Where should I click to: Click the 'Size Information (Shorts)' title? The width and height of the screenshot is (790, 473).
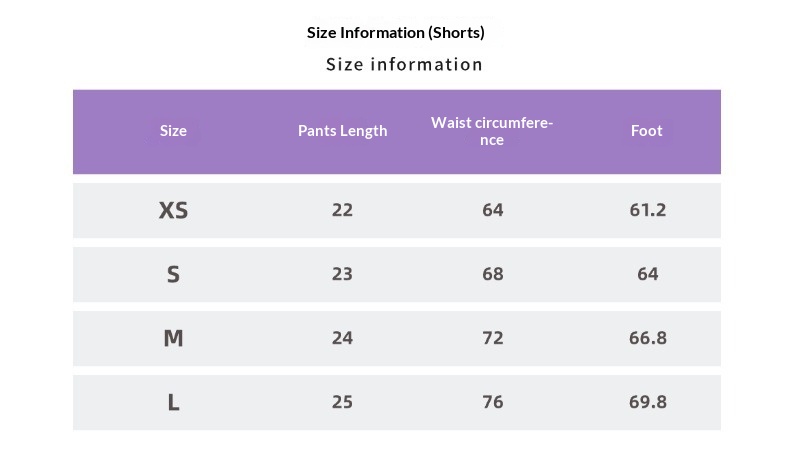(x=395, y=33)
